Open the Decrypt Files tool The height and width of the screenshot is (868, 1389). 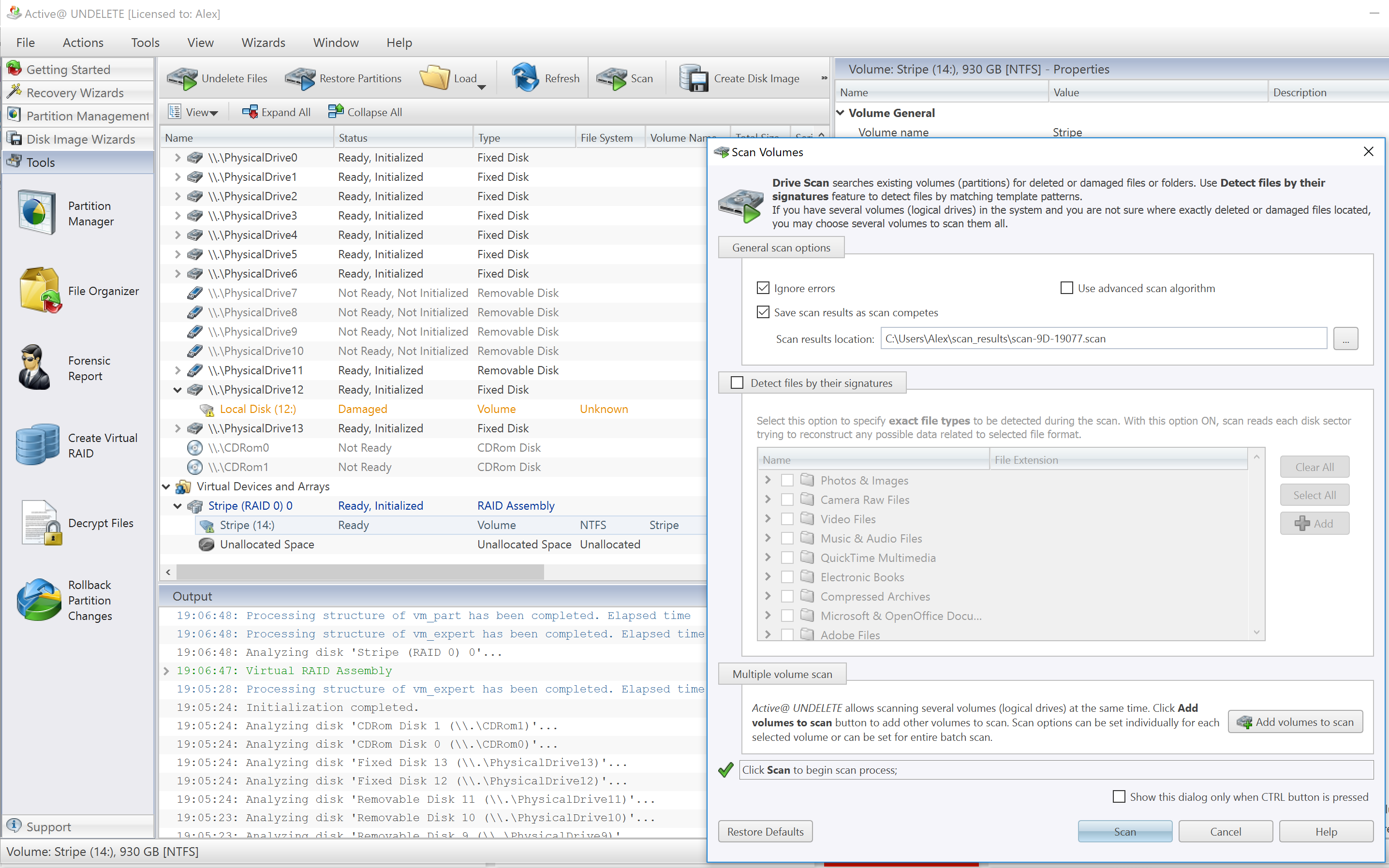(77, 522)
